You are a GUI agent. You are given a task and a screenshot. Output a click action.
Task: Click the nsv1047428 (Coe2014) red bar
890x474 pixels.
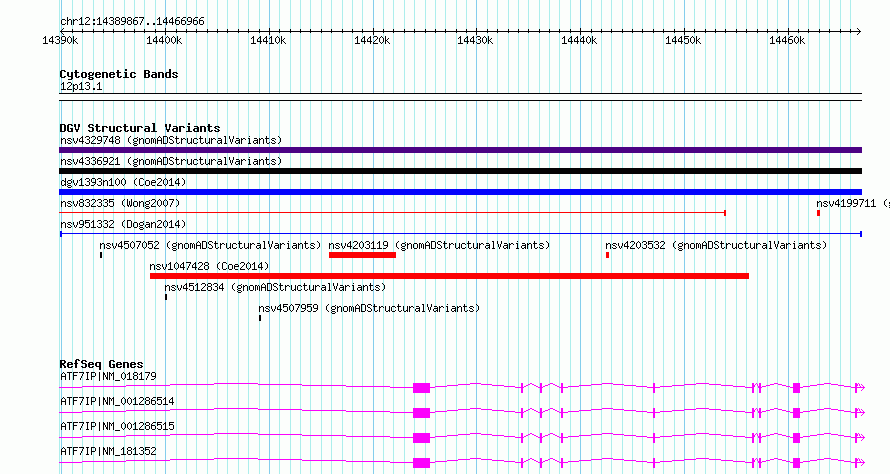coord(449,276)
